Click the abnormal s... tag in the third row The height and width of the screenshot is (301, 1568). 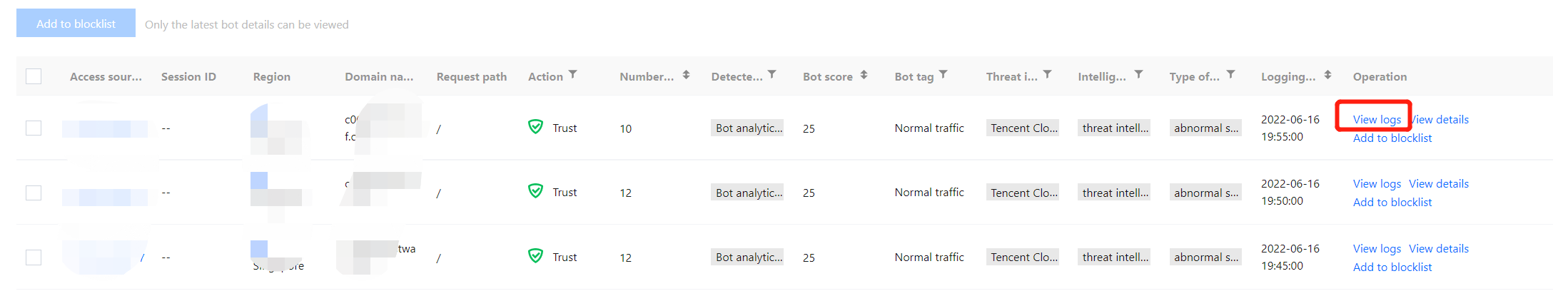[x=1205, y=257]
